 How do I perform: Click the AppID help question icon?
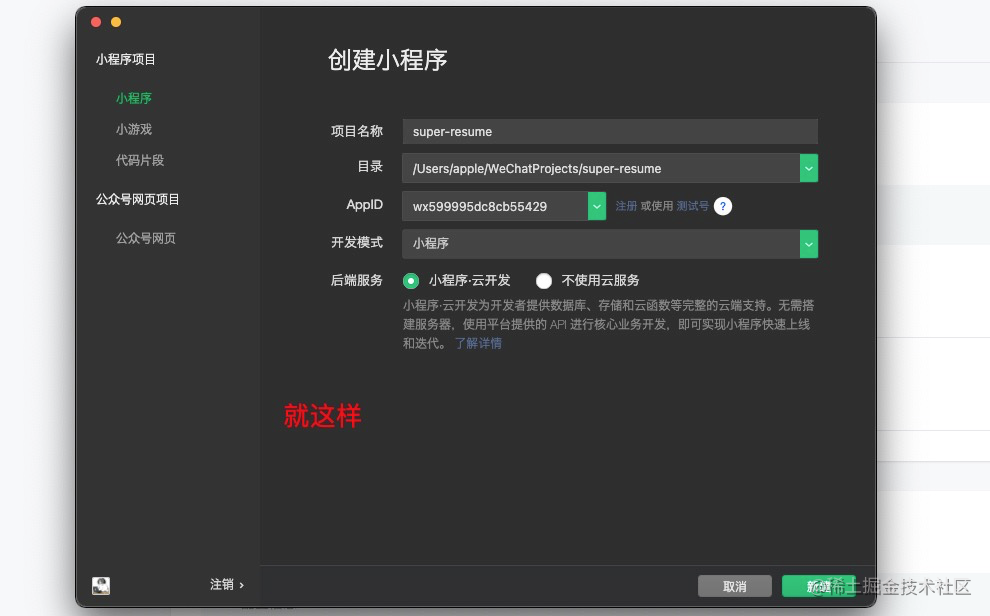pos(723,206)
